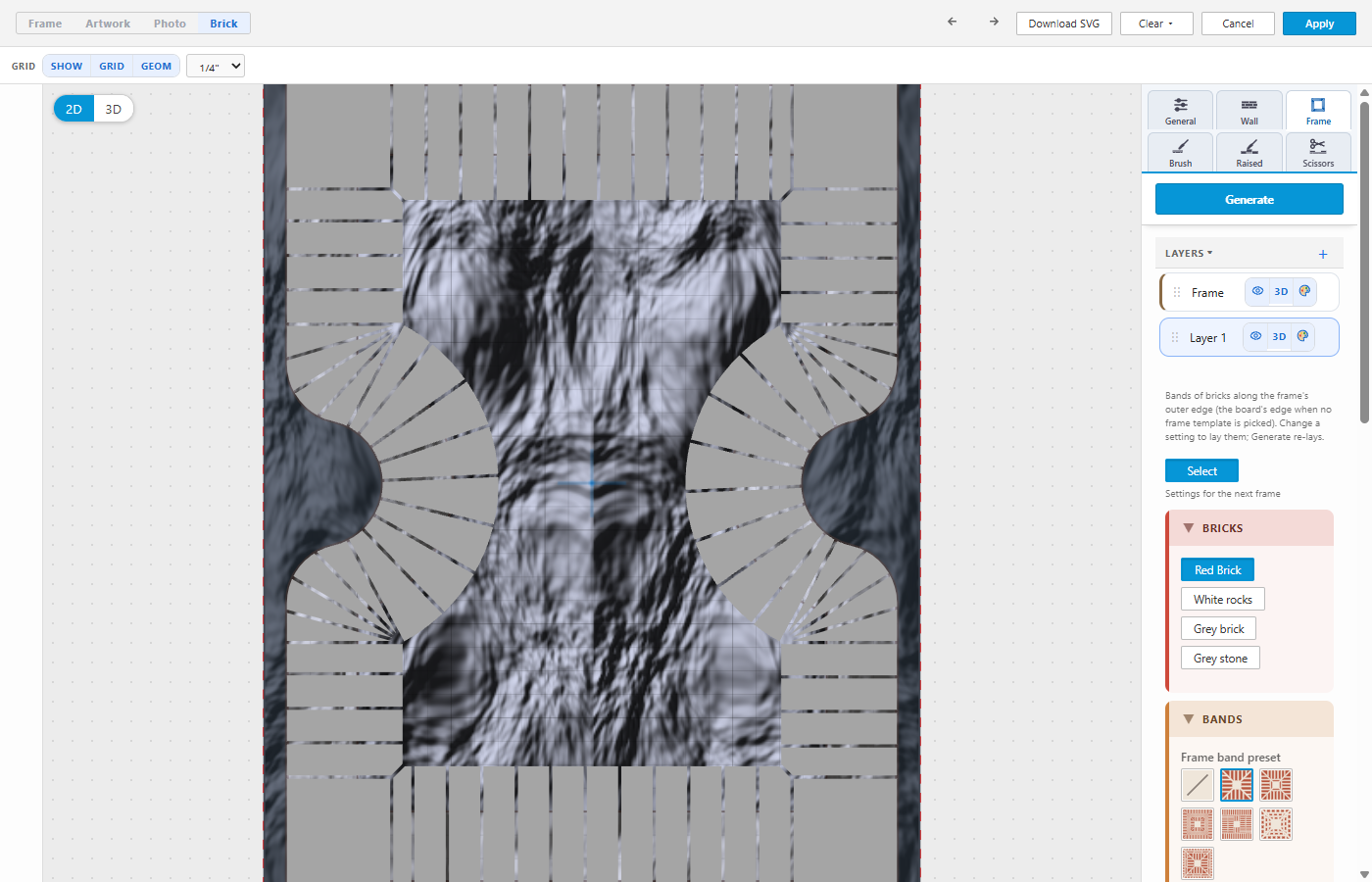This screenshot has width=1372, height=882.
Task: Grab the Layer 1 drag handle
Action: pos(1175,337)
